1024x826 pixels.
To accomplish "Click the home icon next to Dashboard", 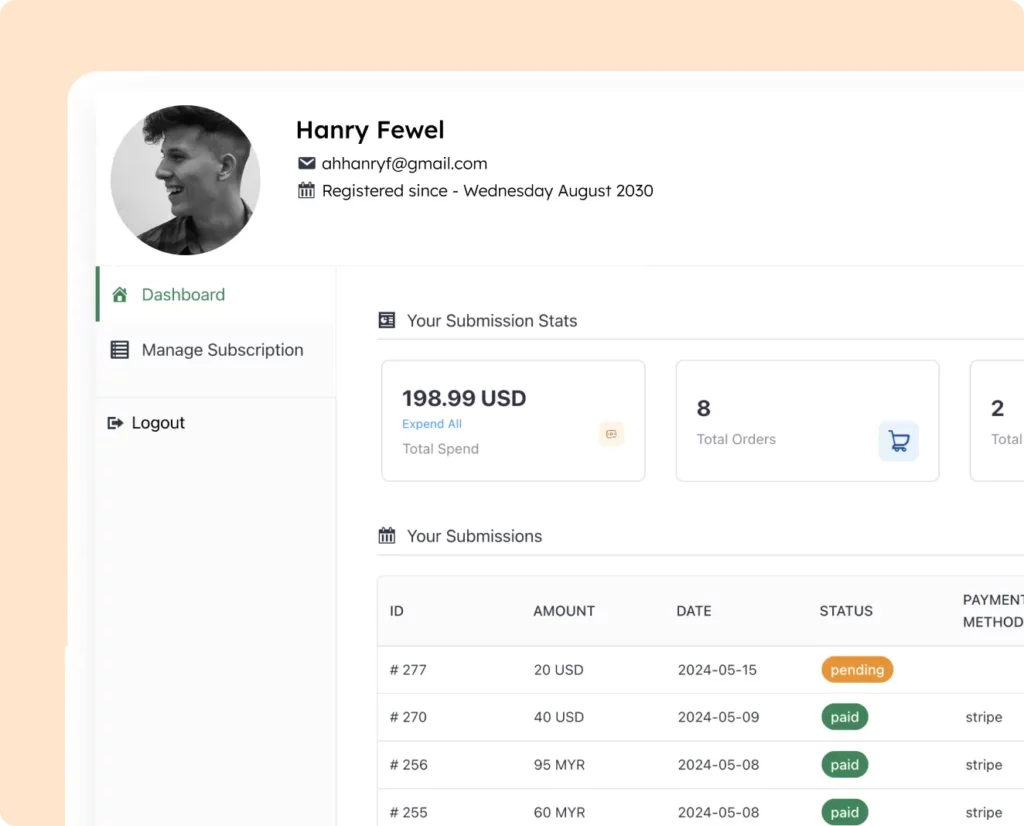I will [x=120, y=294].
